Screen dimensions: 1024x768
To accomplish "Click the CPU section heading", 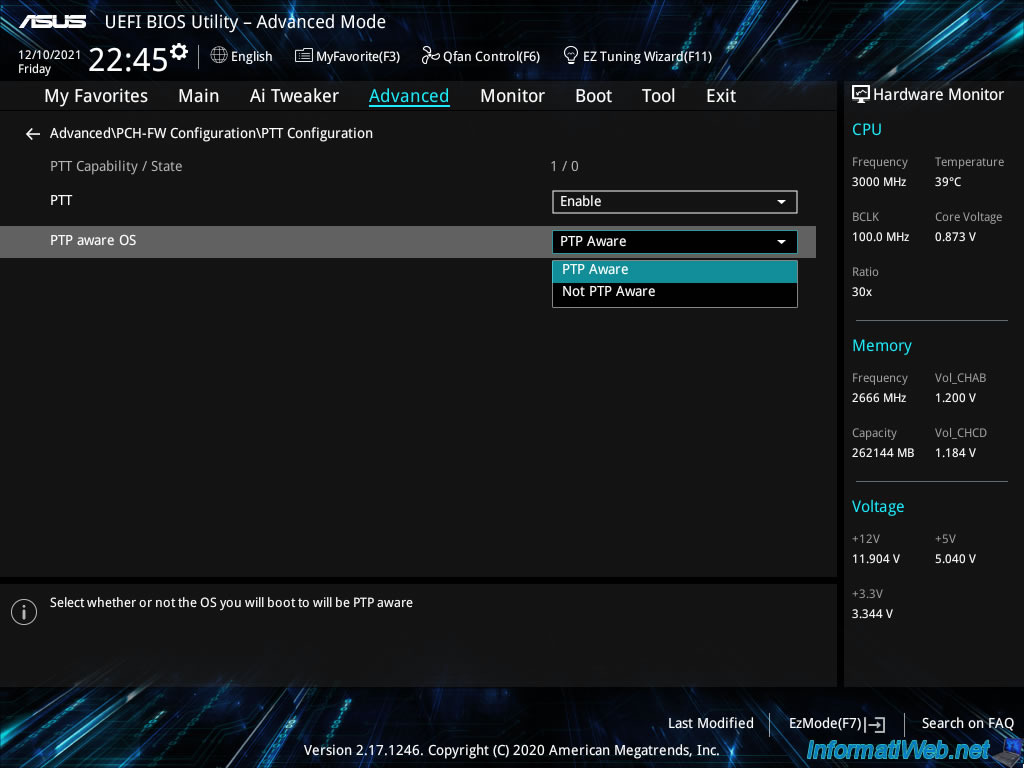I will click(x=867, y=129).
